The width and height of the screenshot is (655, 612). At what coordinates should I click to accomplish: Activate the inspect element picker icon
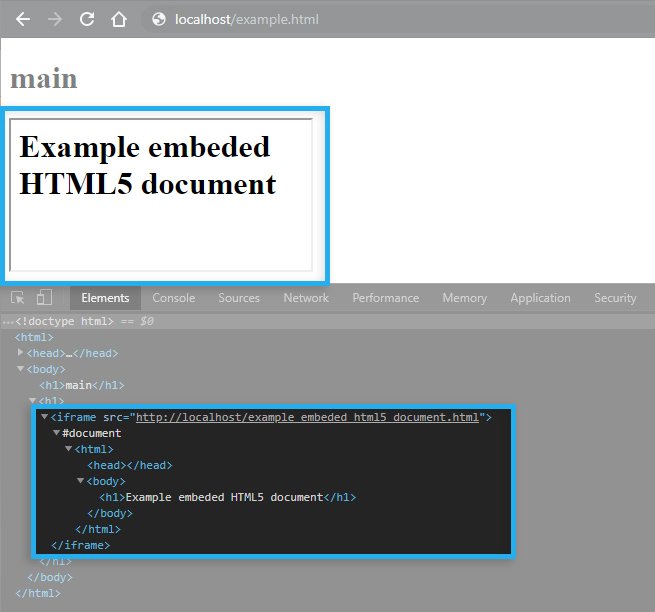pos(18,298)
